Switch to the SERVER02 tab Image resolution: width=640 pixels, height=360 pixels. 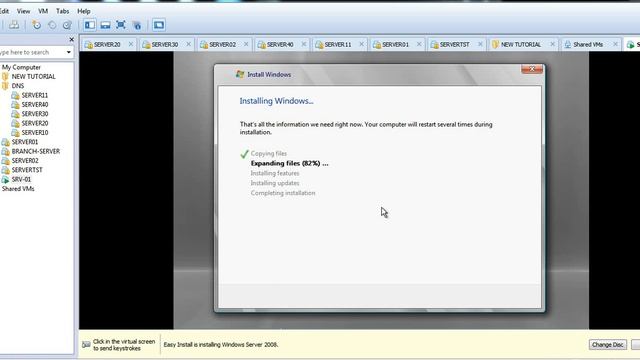coord(222,44)
